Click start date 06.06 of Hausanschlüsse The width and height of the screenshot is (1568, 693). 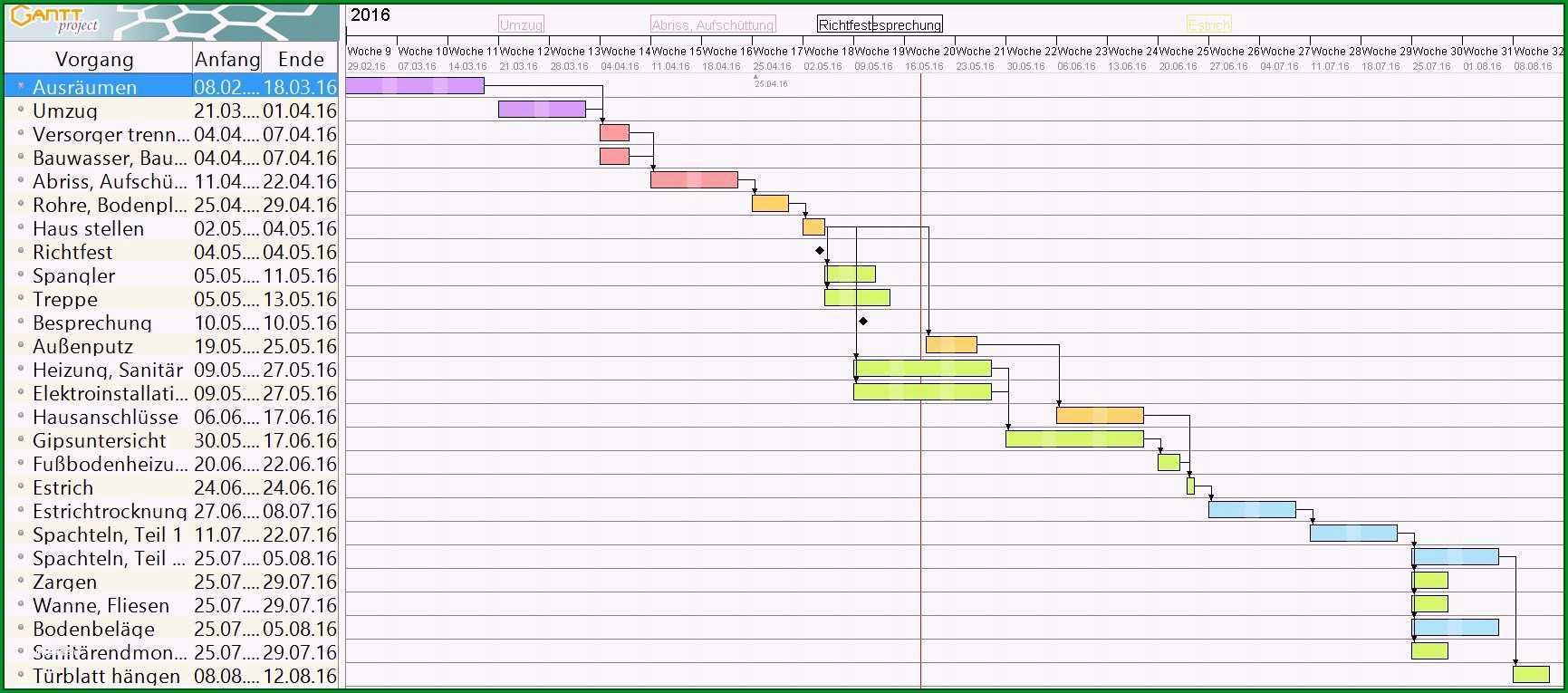[x=226, y=417]
